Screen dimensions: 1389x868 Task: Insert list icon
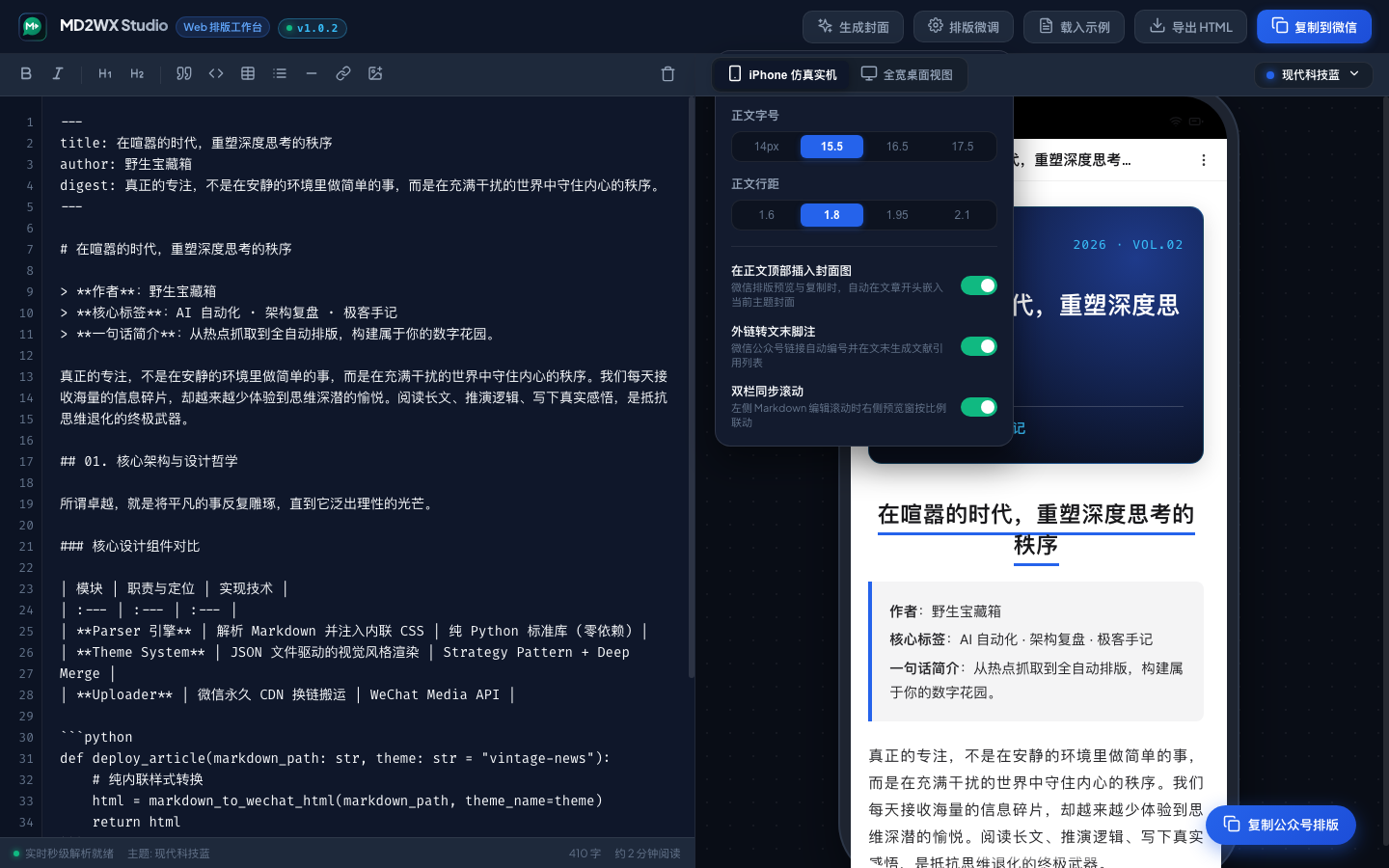(280, 73)
